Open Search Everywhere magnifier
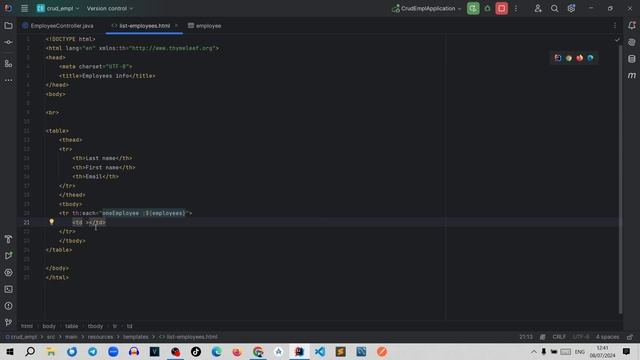Viewport: 640px width, 360px height. (x=554, y=9)
